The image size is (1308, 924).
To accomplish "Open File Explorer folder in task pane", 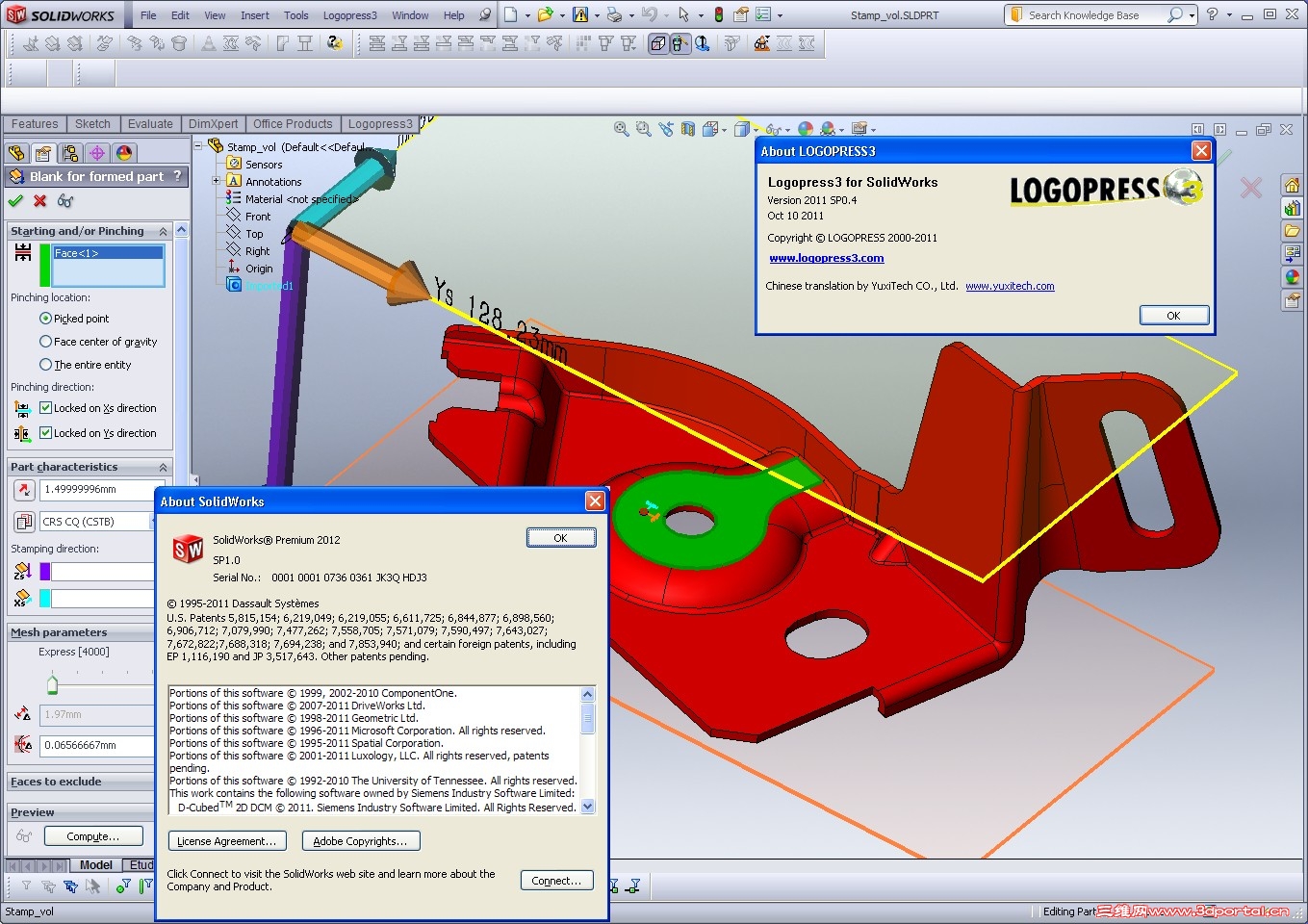I will tap(1292, 231).
